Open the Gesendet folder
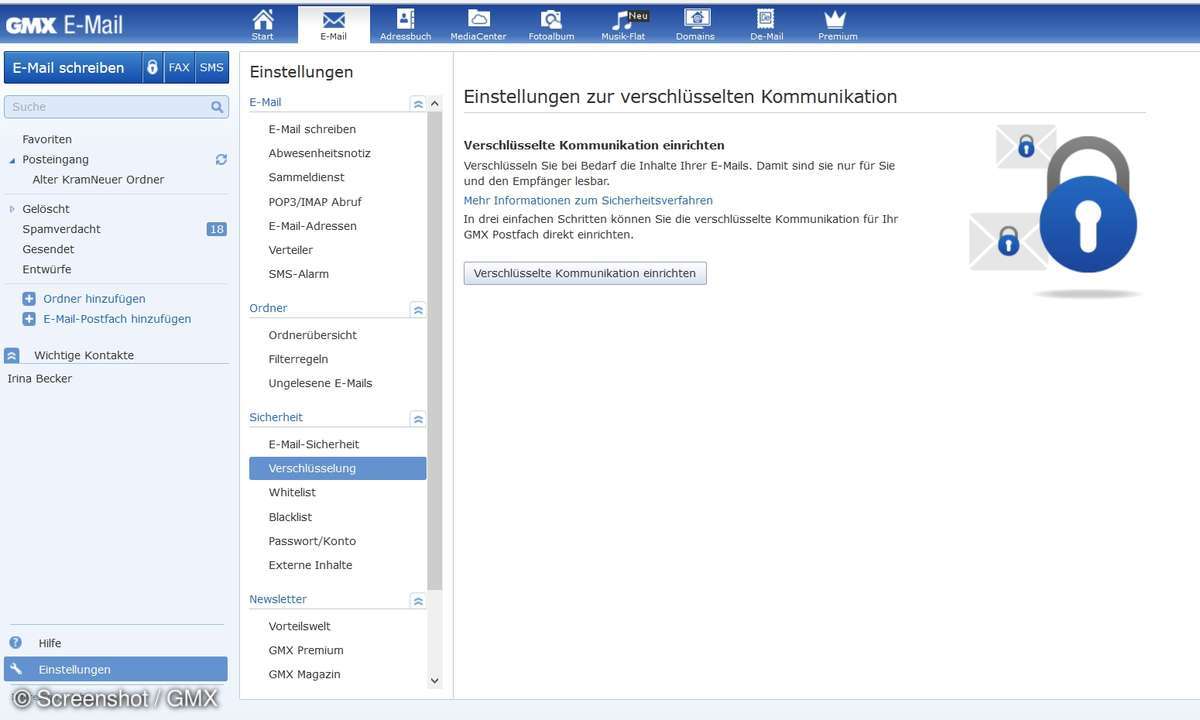 (x=48, y=249)
